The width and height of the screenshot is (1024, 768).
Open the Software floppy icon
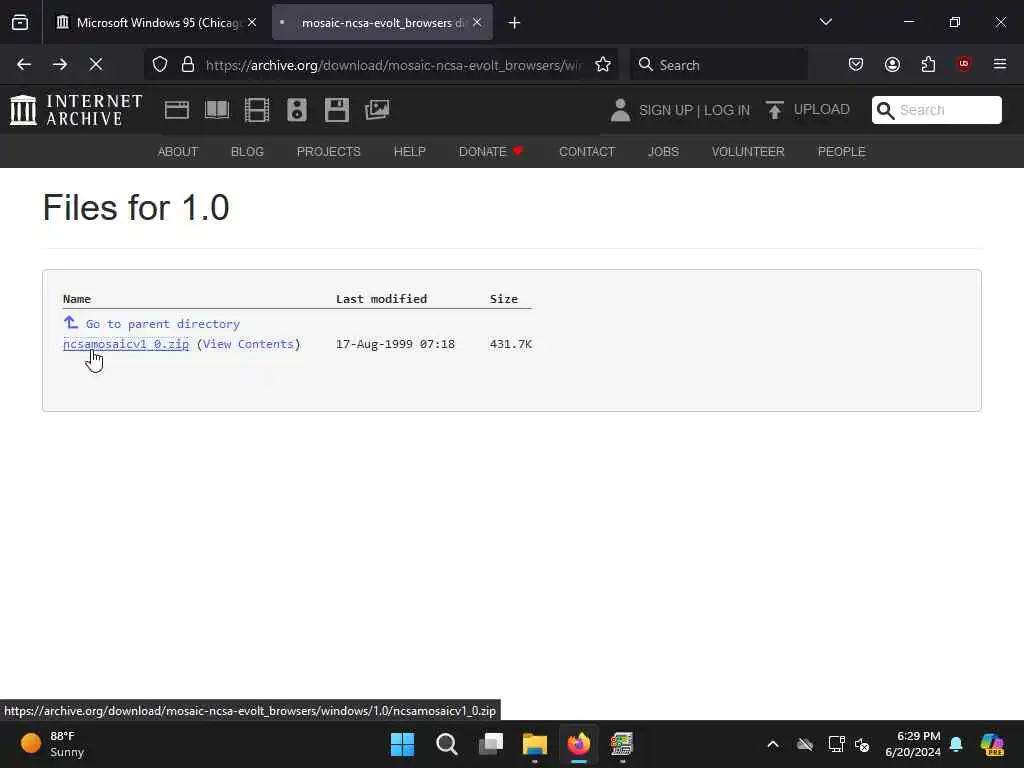[x=337, y=110]
